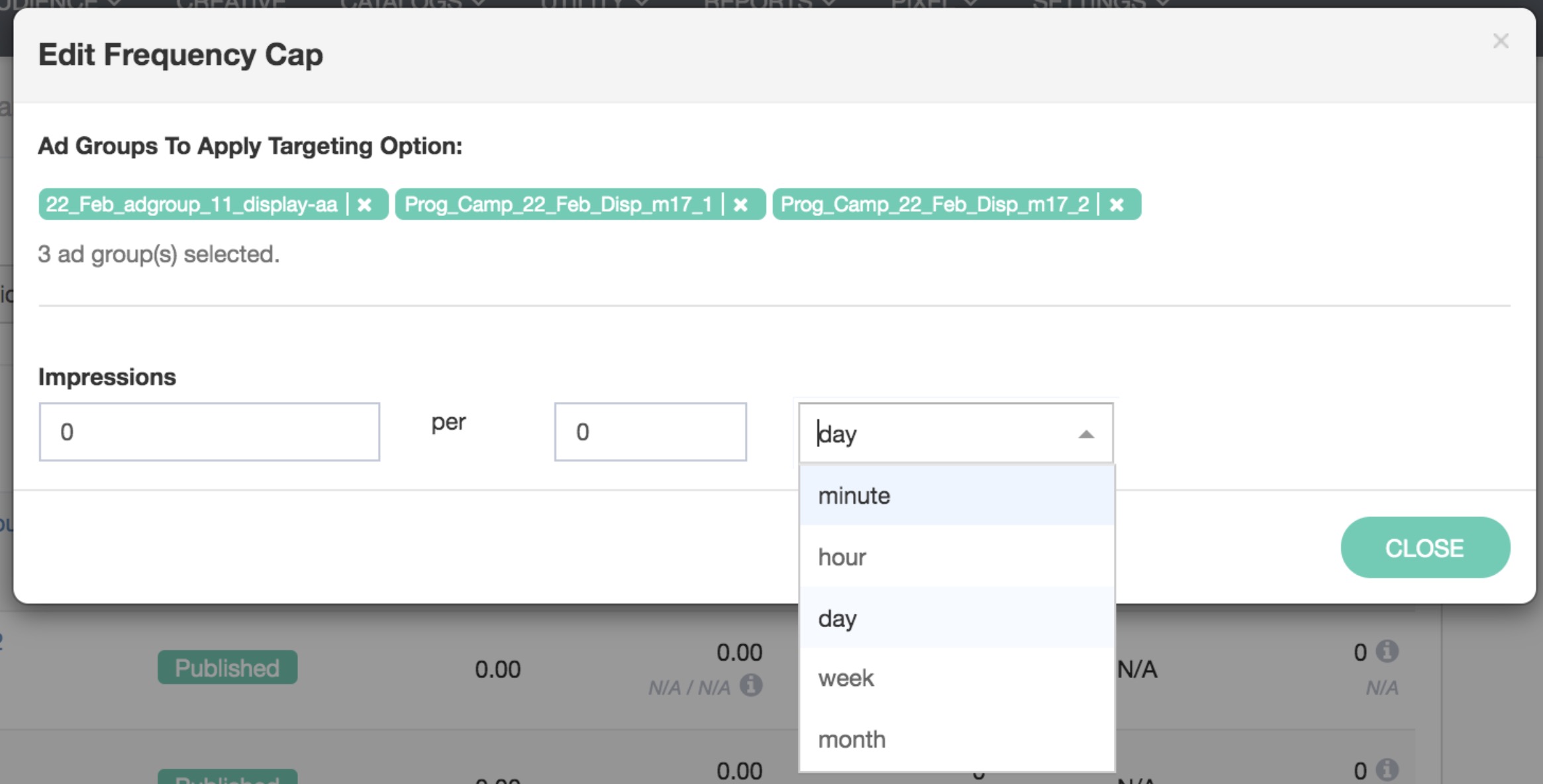Click the Published status badge
The width and height of the screenshot is (1543, 784).
227,667
